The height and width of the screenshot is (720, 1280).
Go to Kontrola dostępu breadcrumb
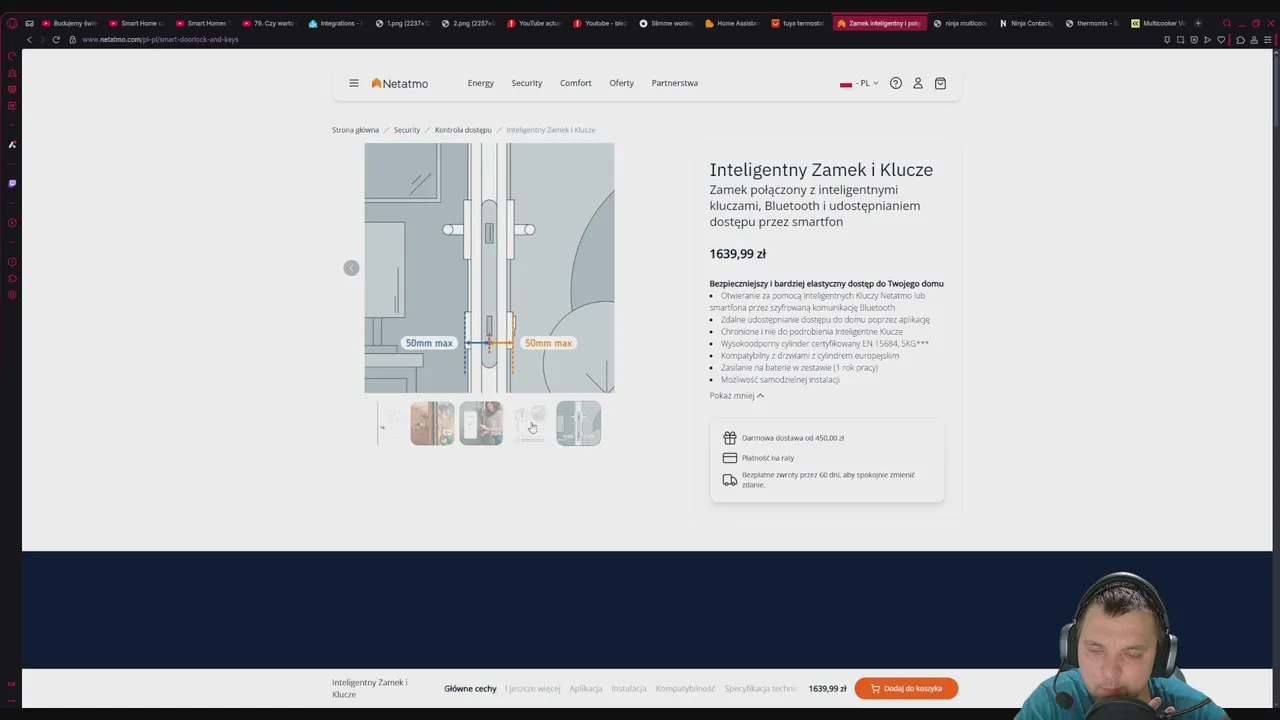coord(463,130)
